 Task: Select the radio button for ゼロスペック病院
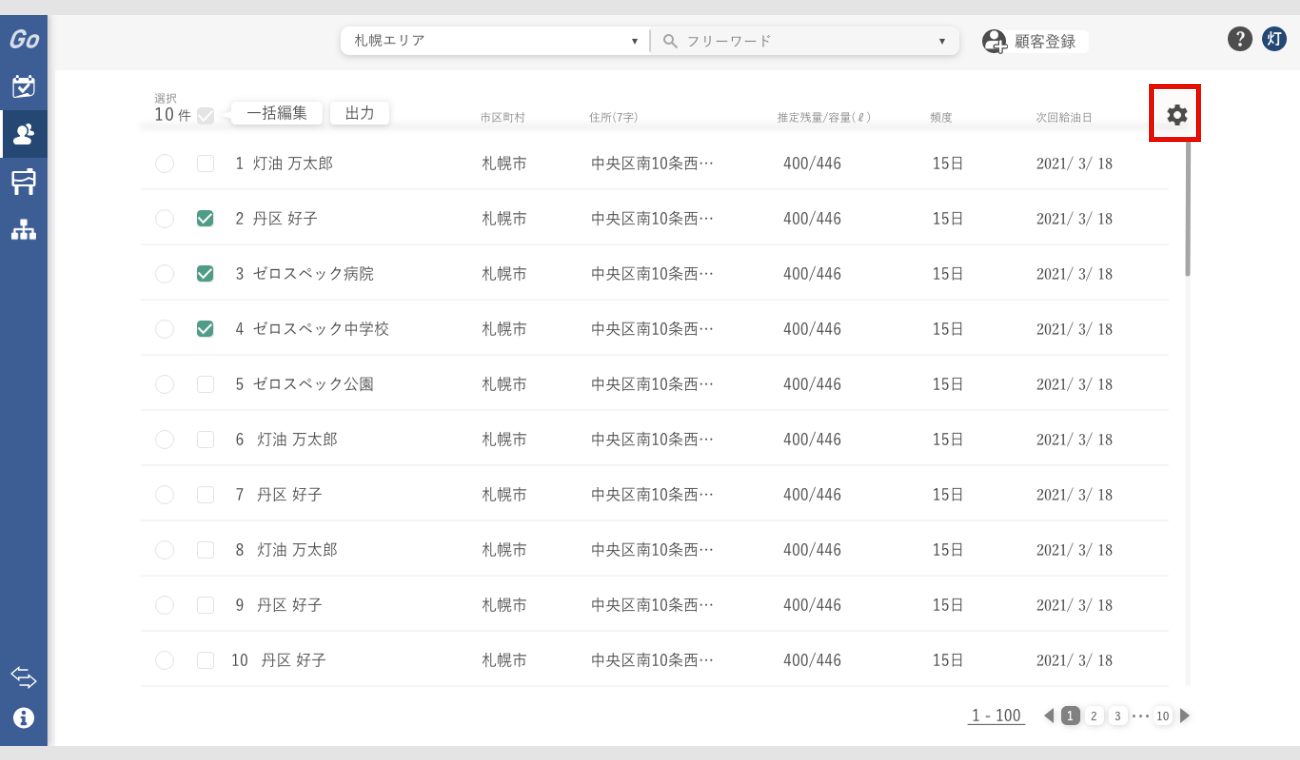[165, 273]
